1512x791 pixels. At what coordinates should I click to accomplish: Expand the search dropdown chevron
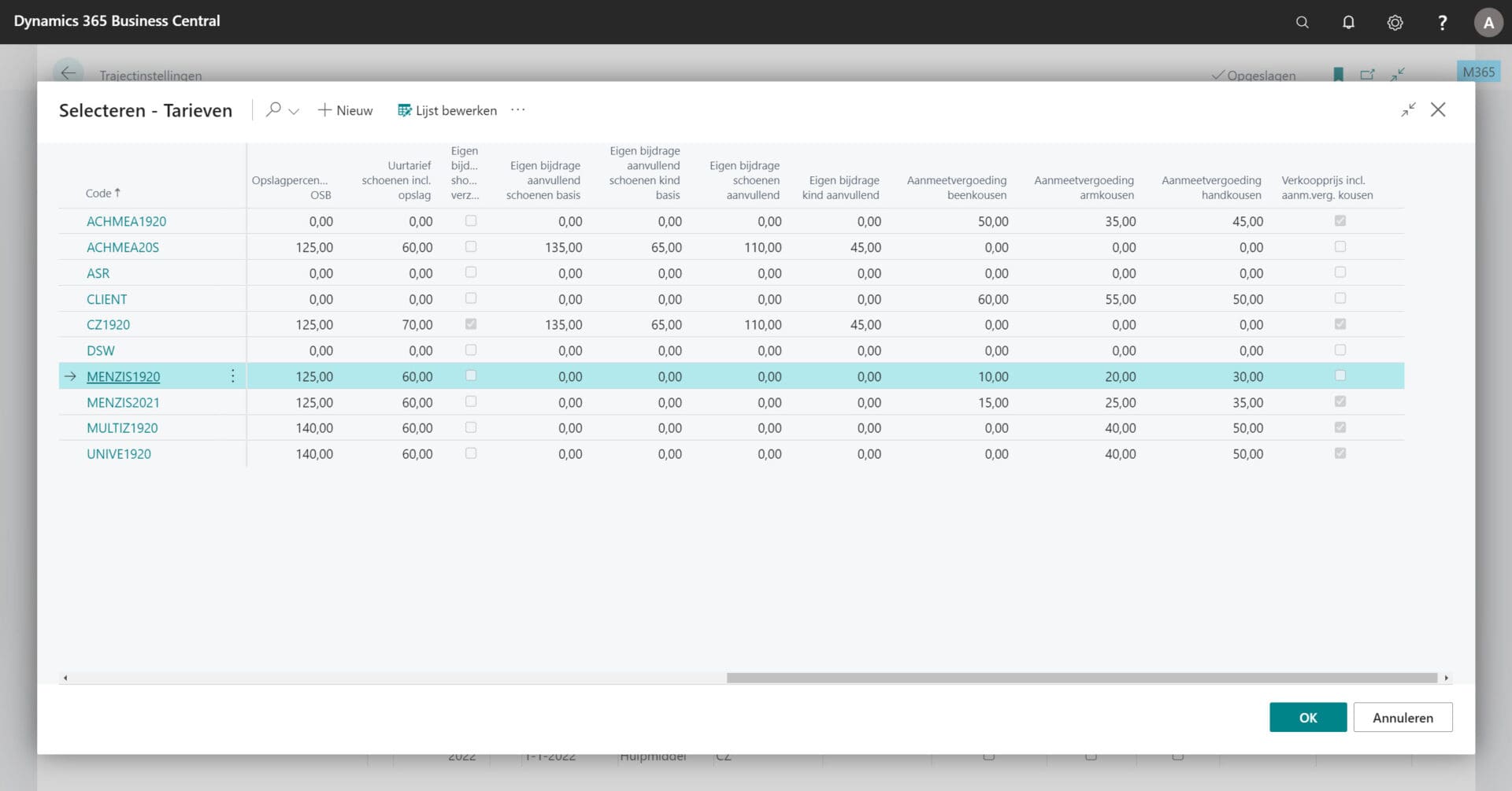(294, 111)
